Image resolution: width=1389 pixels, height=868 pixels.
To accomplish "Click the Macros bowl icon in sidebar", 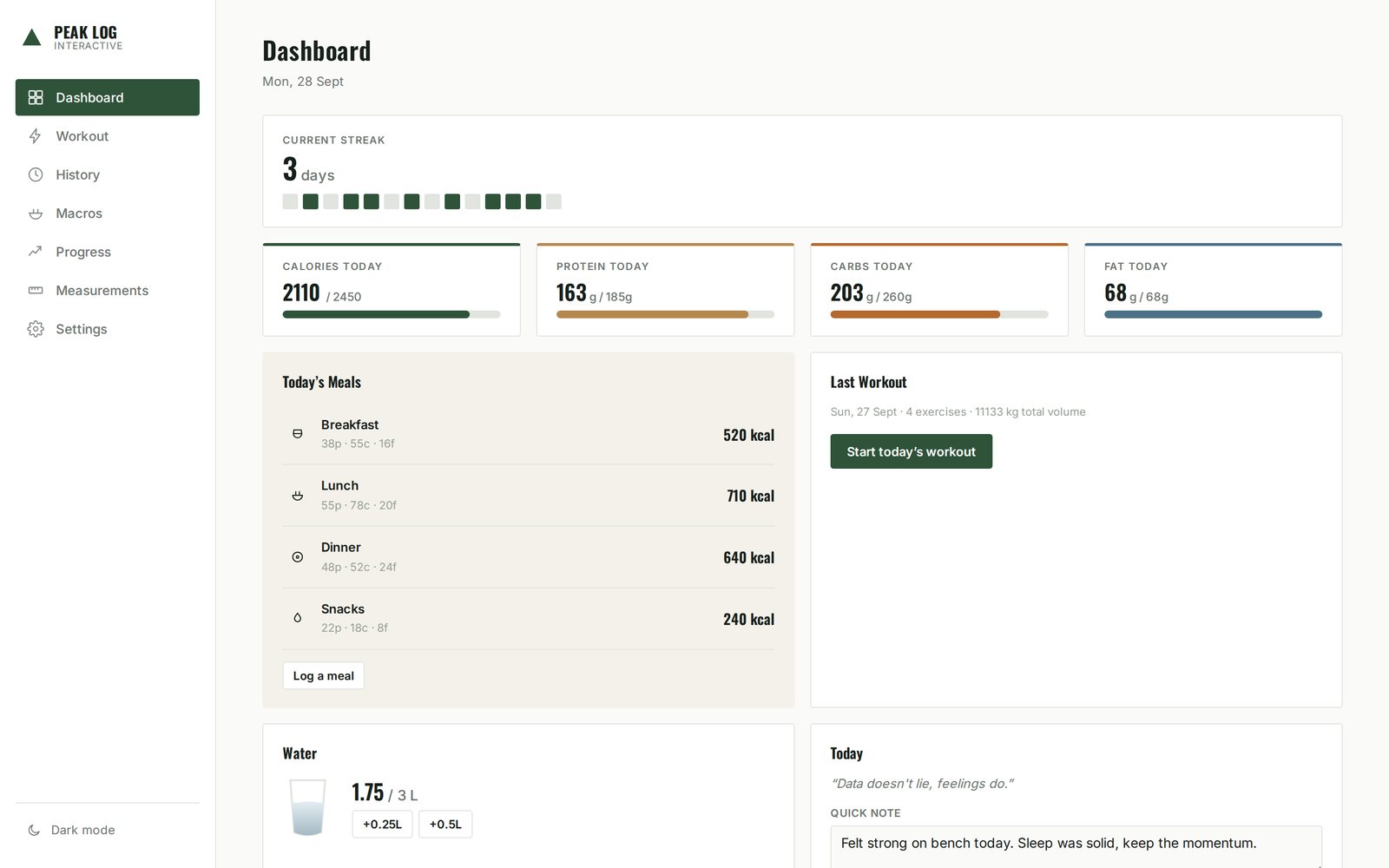I will point(36,214).
